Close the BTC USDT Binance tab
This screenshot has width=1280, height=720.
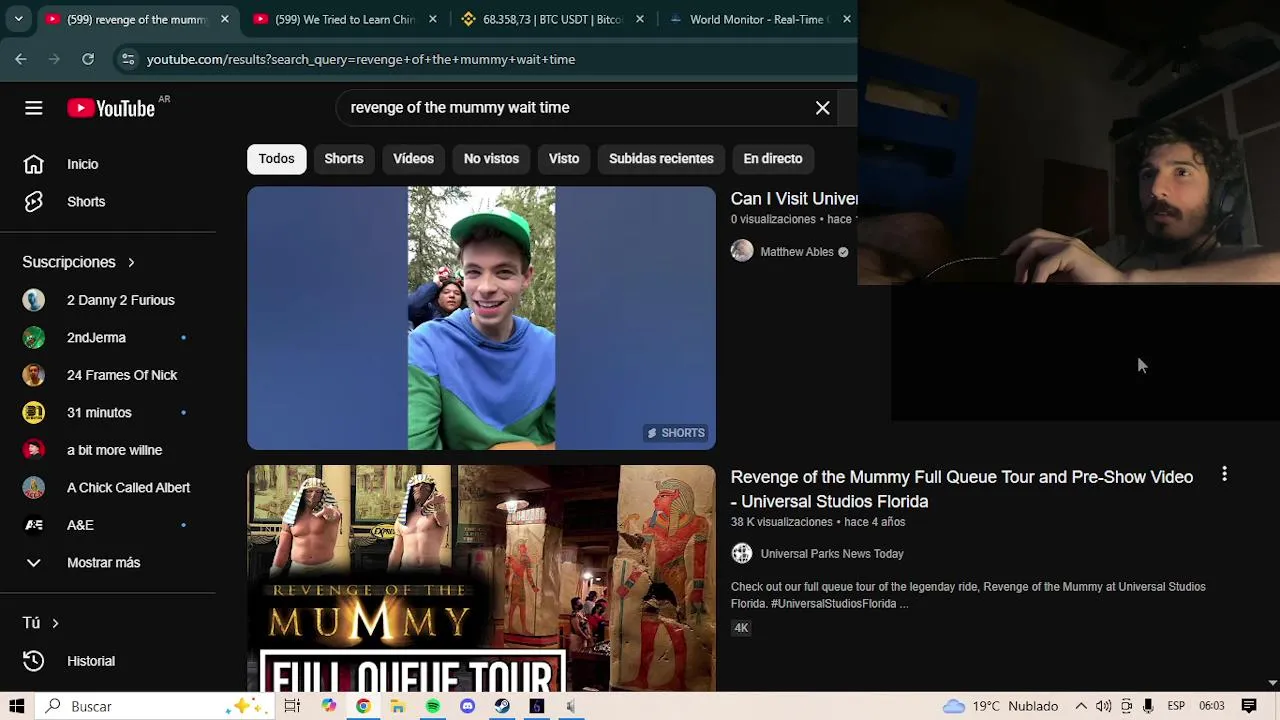tap(640, 19)
